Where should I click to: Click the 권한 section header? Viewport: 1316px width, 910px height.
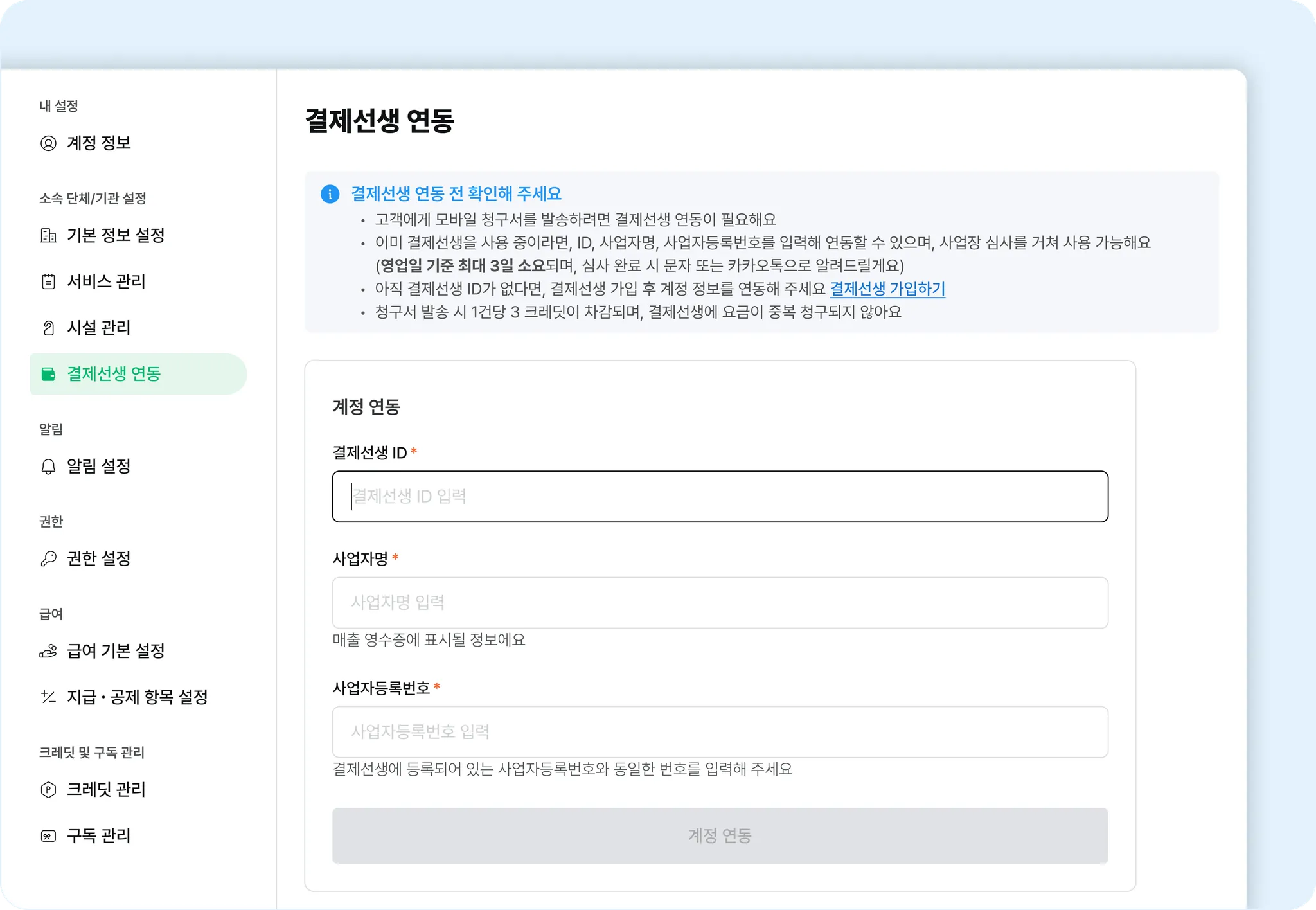[x=51, y=521]
